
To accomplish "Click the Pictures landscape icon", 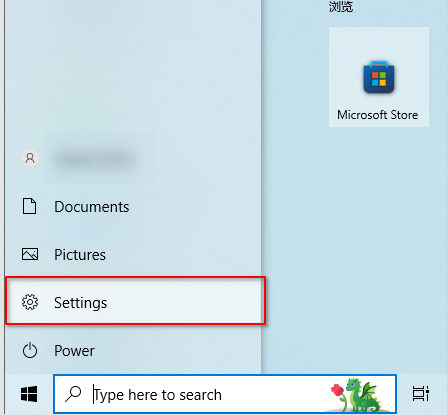I will coord(30,254).
